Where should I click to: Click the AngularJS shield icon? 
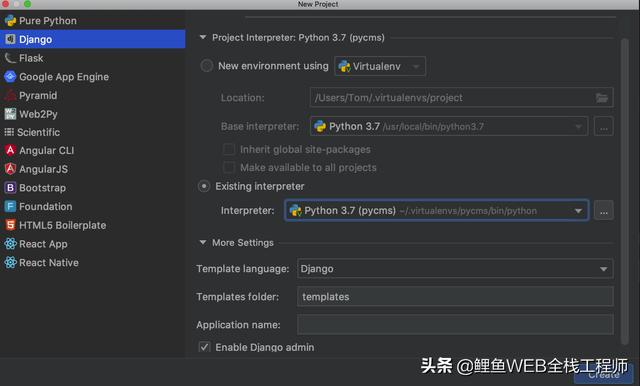coord(10,169)
